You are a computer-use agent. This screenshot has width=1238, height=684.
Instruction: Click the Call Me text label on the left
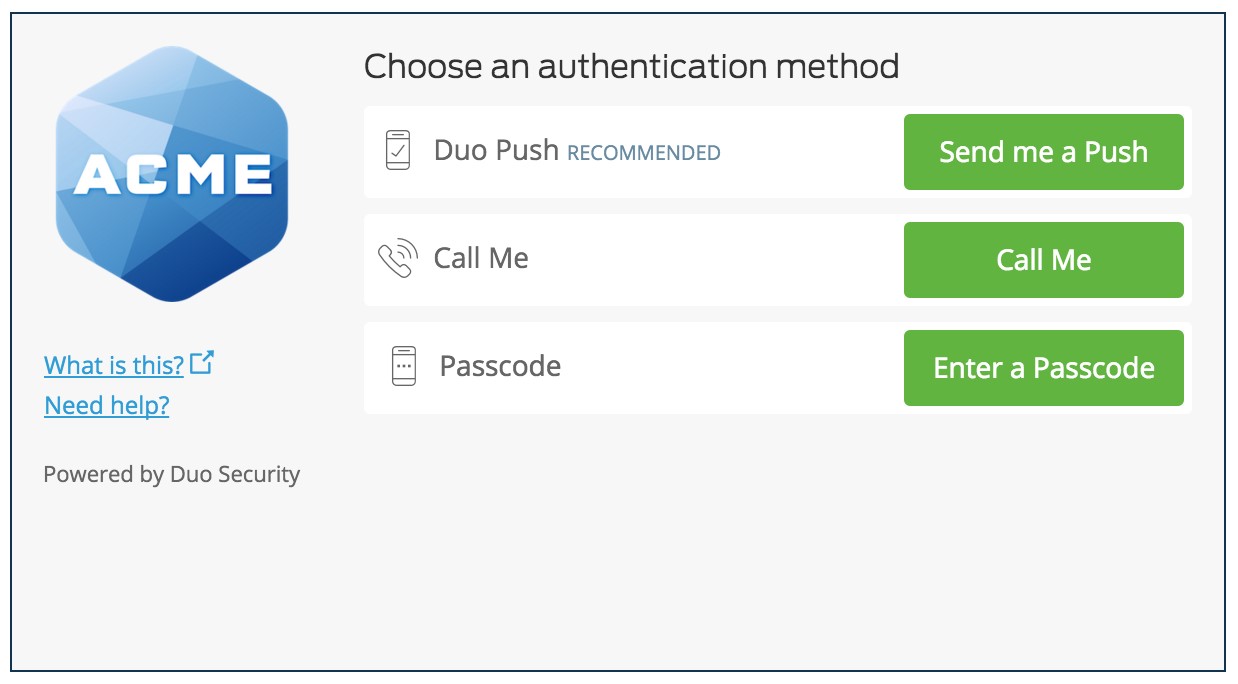(x=481, y=259)
